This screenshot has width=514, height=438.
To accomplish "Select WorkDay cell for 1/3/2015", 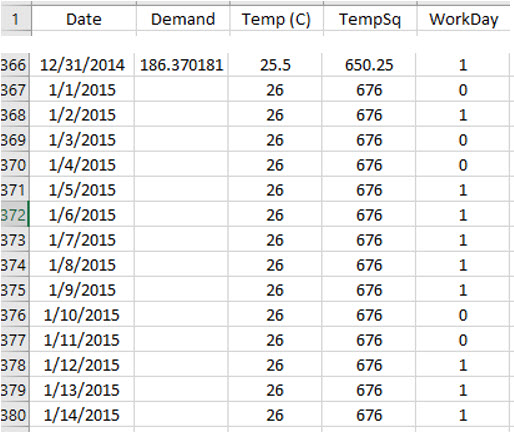I will click(x=463, y=140).
